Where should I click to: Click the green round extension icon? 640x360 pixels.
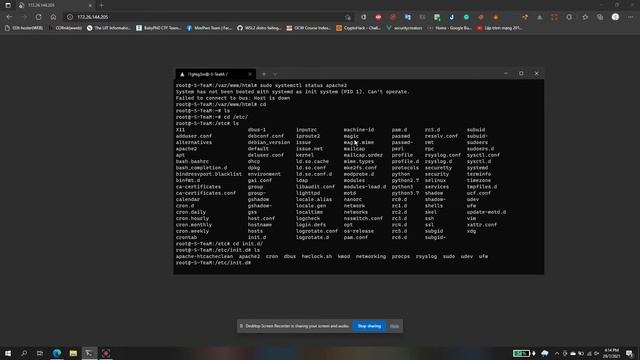click(x=466, y=17)
